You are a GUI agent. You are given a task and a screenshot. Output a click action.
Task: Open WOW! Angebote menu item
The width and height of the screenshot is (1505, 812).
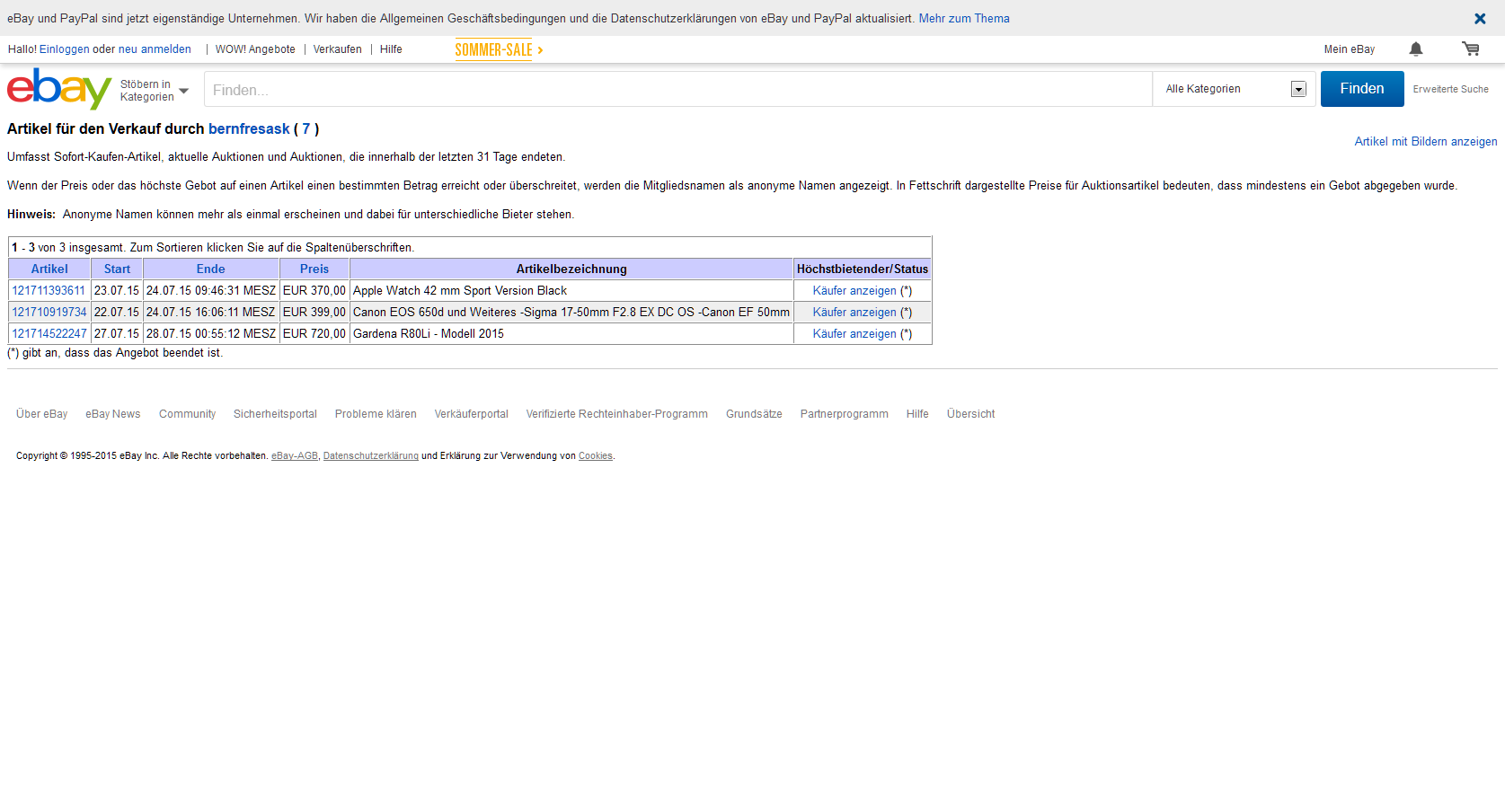coord(255,49)
